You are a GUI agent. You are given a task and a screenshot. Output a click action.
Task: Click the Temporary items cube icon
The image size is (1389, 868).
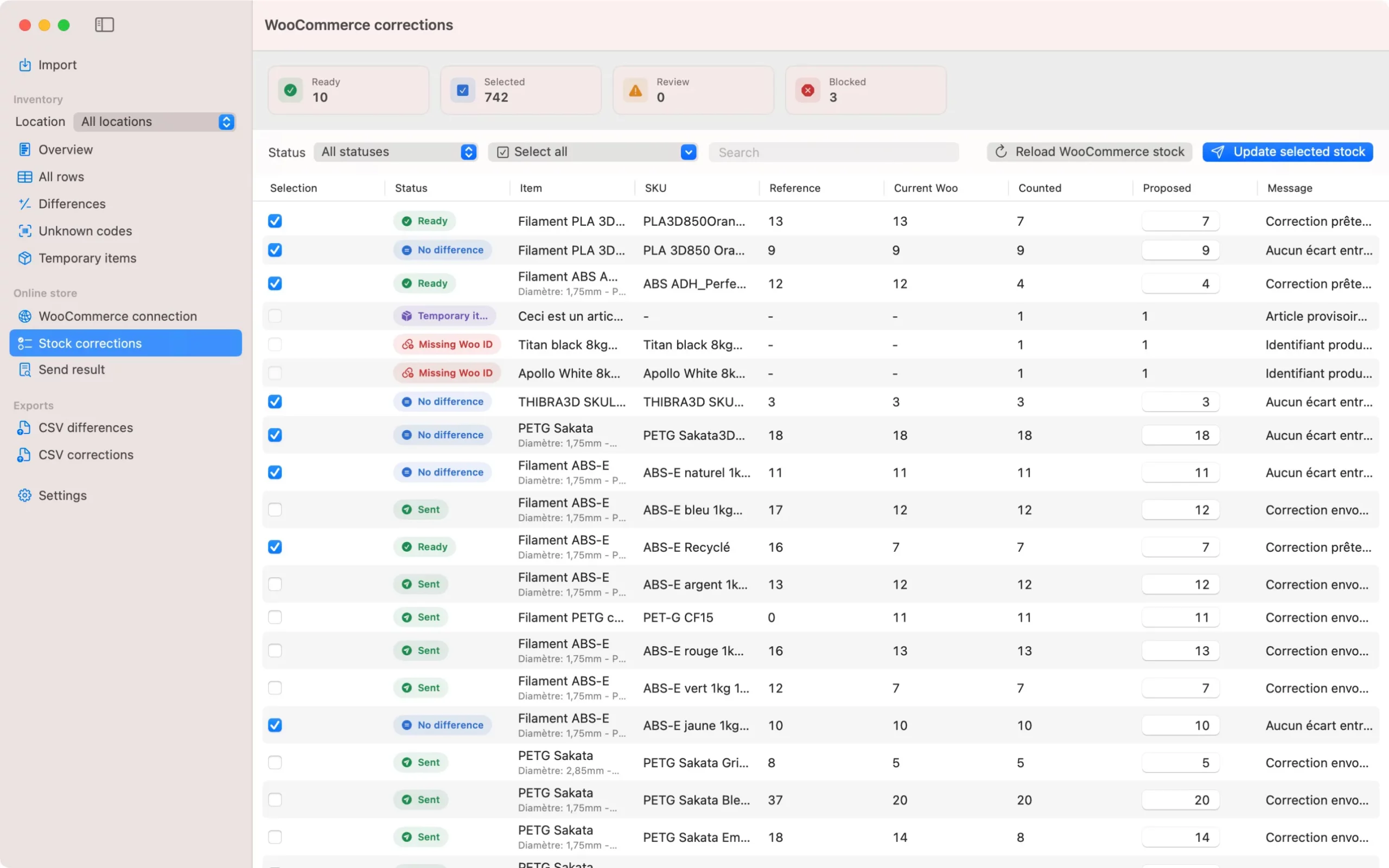24,258
